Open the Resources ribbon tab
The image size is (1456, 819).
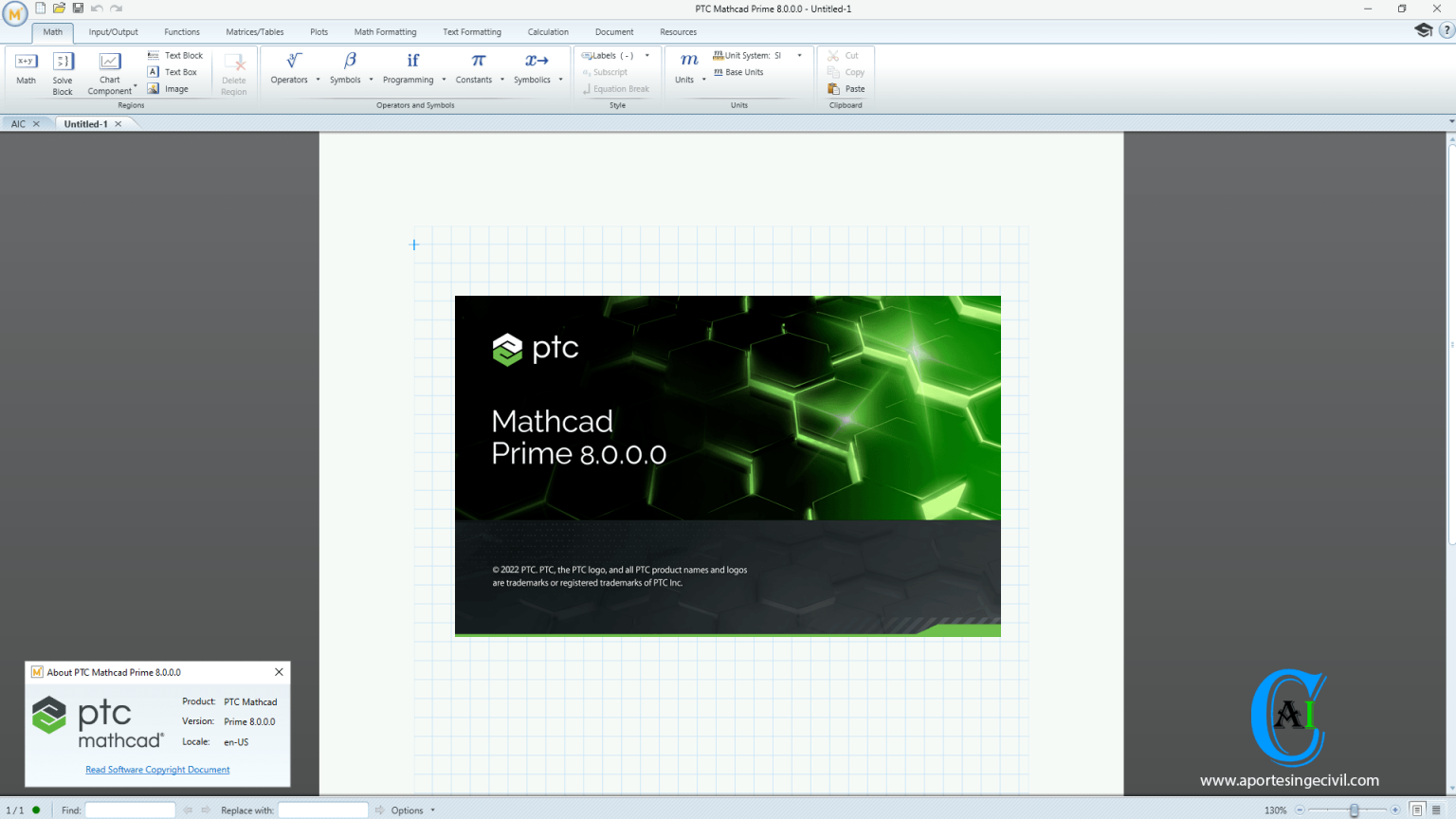tap(678, 31)
